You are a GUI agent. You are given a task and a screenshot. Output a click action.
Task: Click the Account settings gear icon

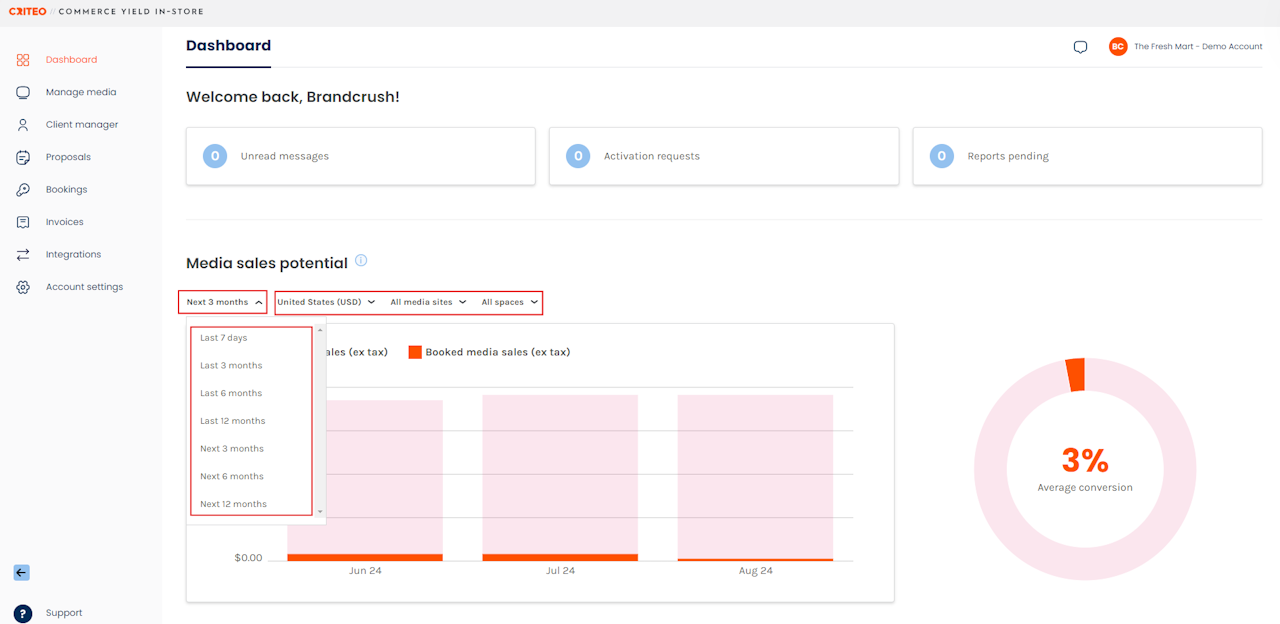pyautogui.click(x=23, y=287)
